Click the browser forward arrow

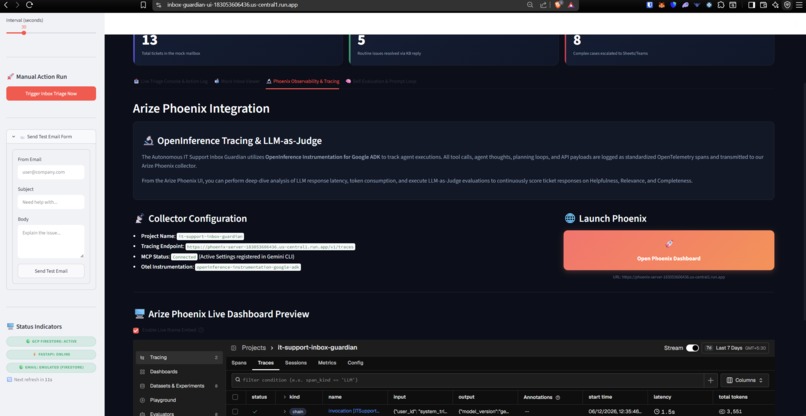tap(17, 5)
